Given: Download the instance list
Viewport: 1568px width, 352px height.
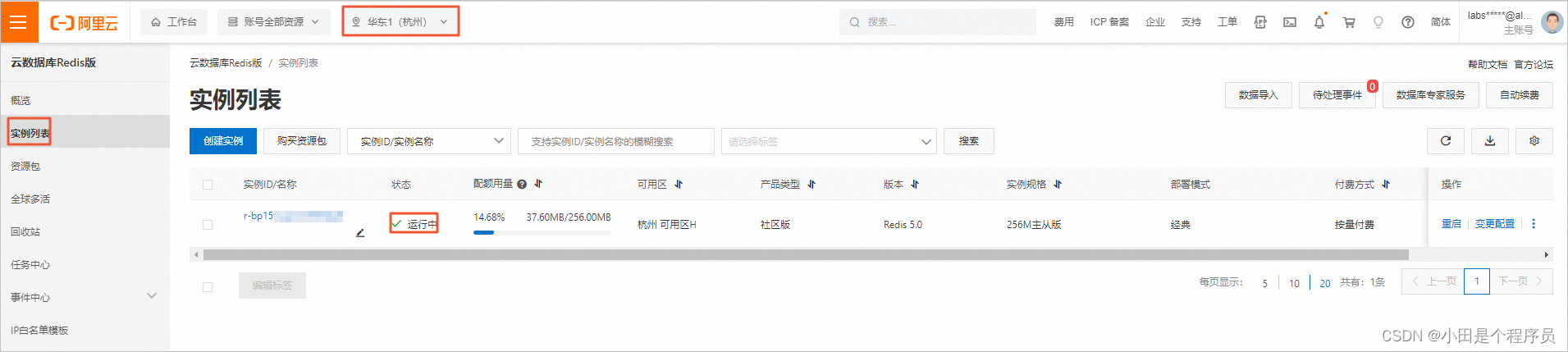Looking at the screenshot, I should coord(1490,141).
